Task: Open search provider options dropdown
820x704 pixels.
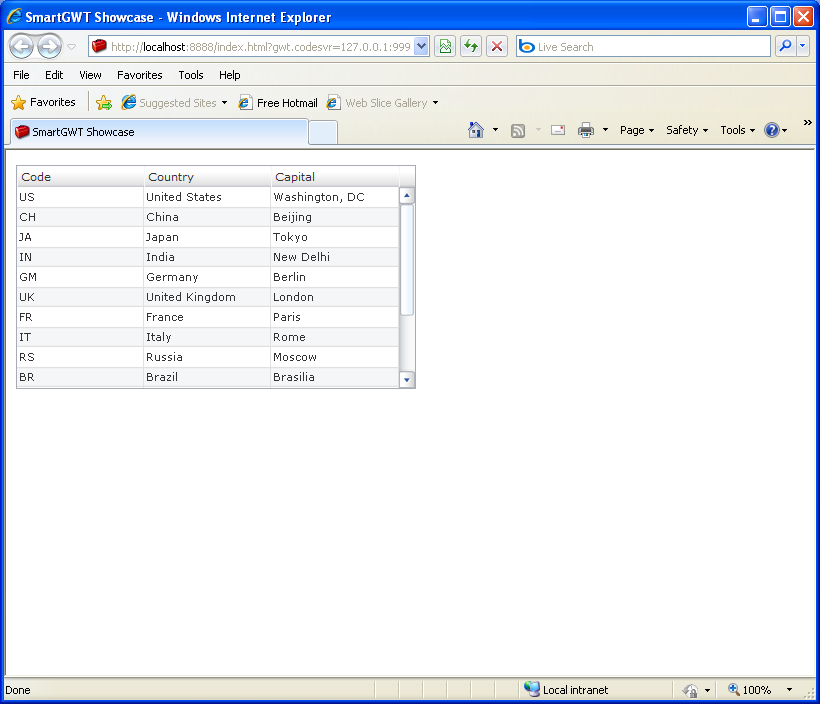Action: click(803, 47)
